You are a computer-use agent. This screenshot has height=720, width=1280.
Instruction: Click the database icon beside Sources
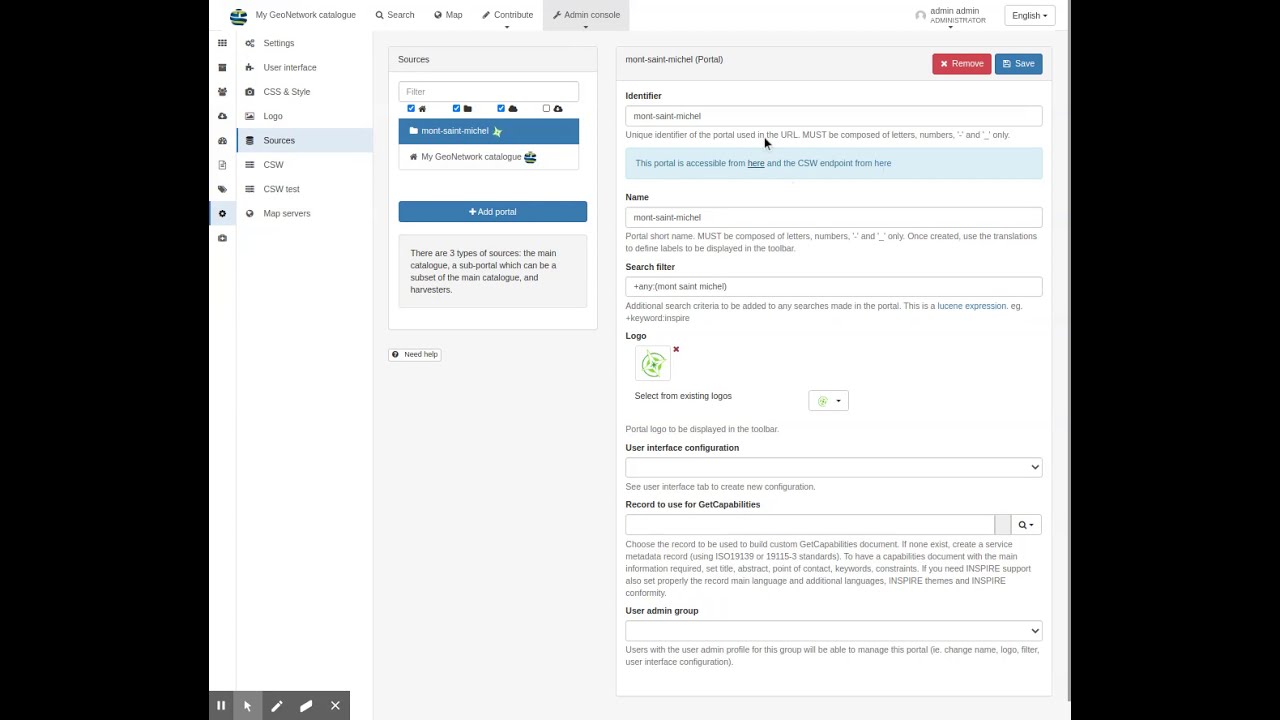click(250, 140)
